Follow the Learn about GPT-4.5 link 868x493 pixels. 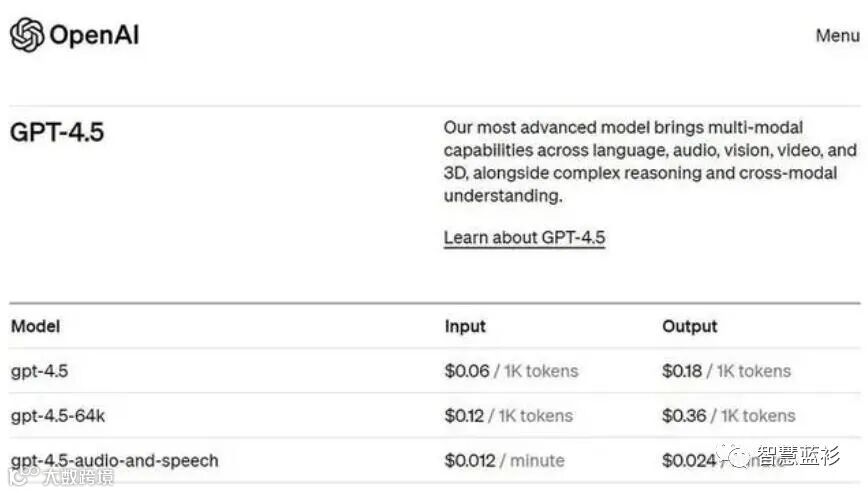[524, 238]
